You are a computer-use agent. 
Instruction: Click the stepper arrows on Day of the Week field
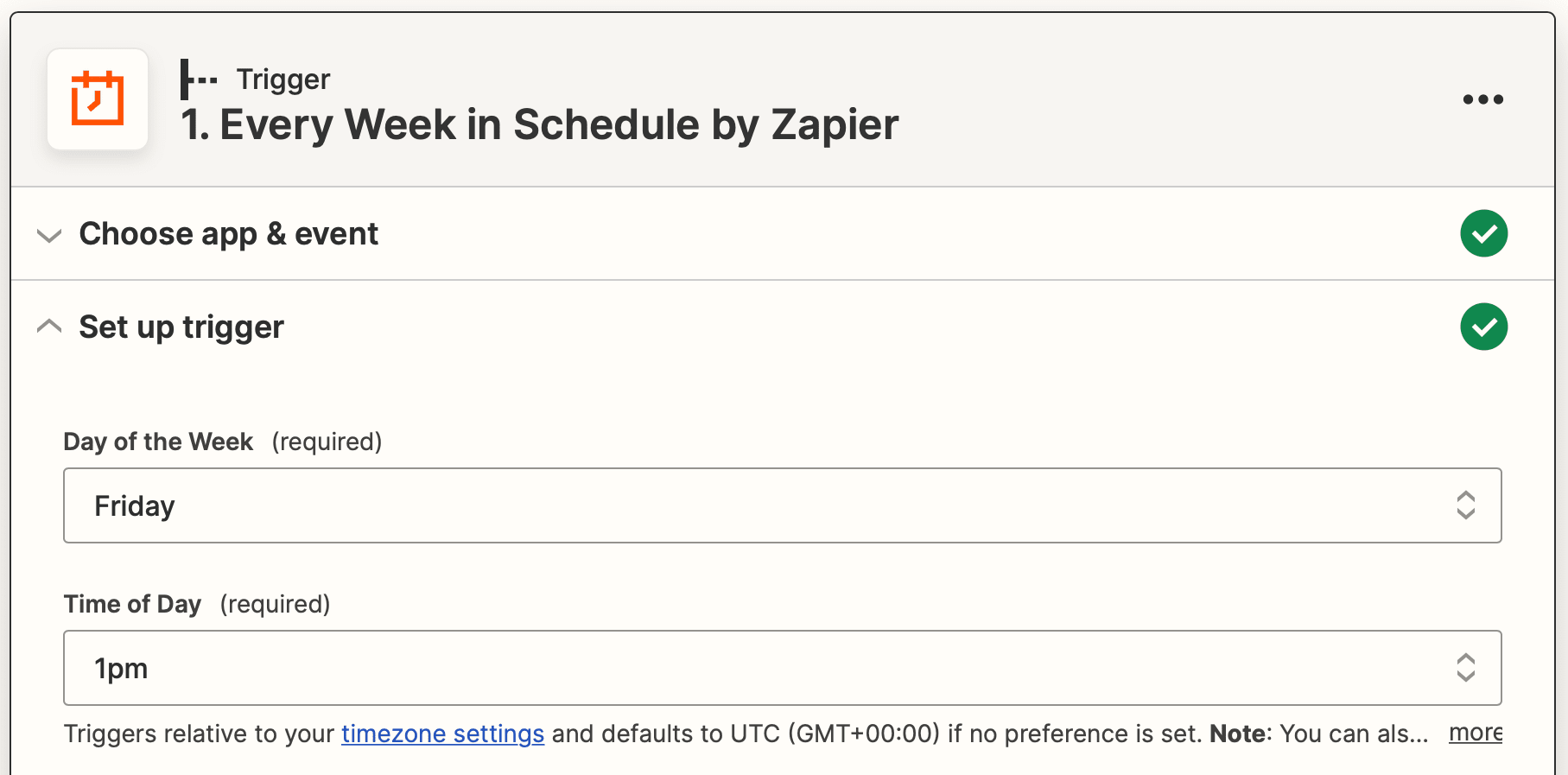[1465, 505]
